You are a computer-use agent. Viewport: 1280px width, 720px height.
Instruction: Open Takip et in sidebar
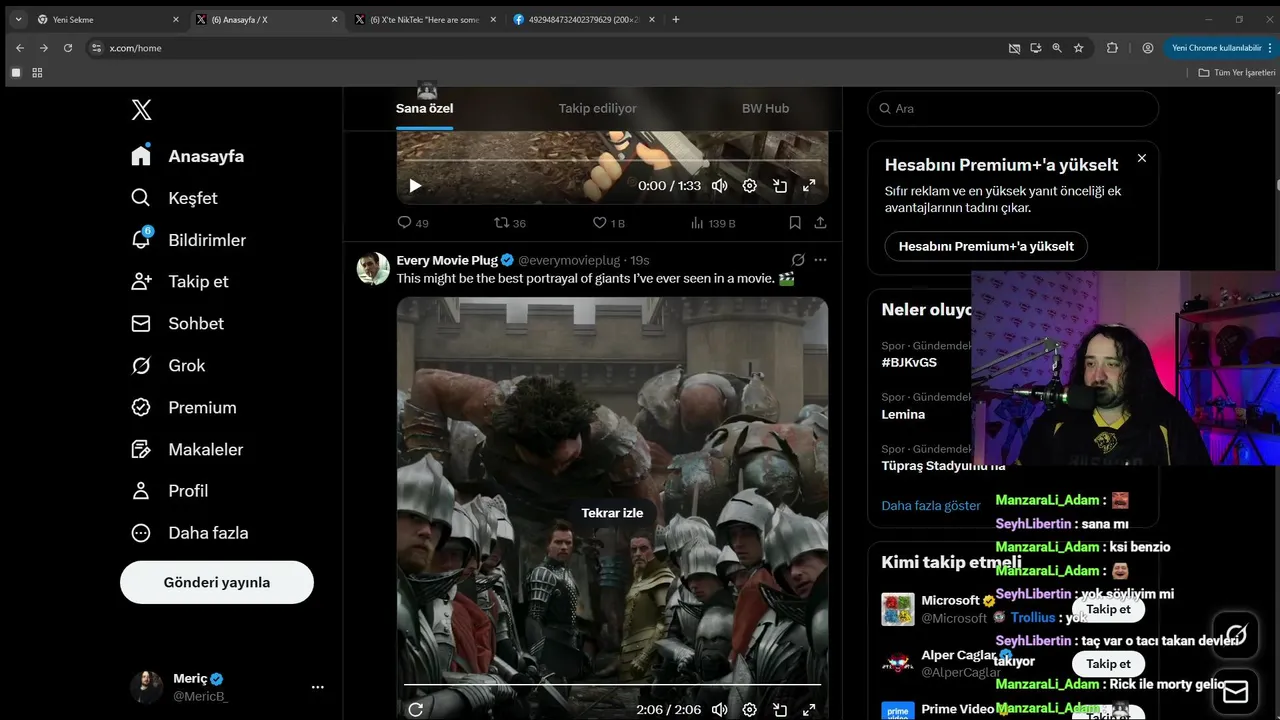pos(179,281)
